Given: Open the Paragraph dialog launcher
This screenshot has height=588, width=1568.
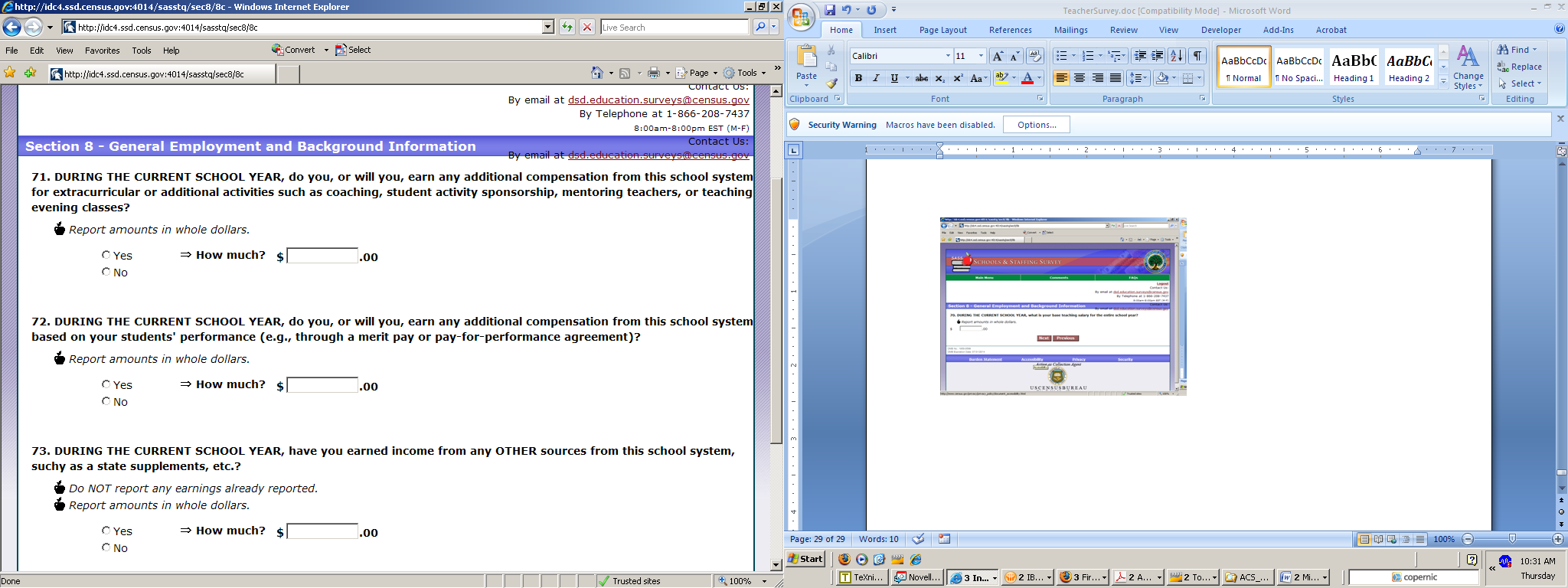Looking at the screenshot, I should pyautogui.click(x=1202, y=99).
